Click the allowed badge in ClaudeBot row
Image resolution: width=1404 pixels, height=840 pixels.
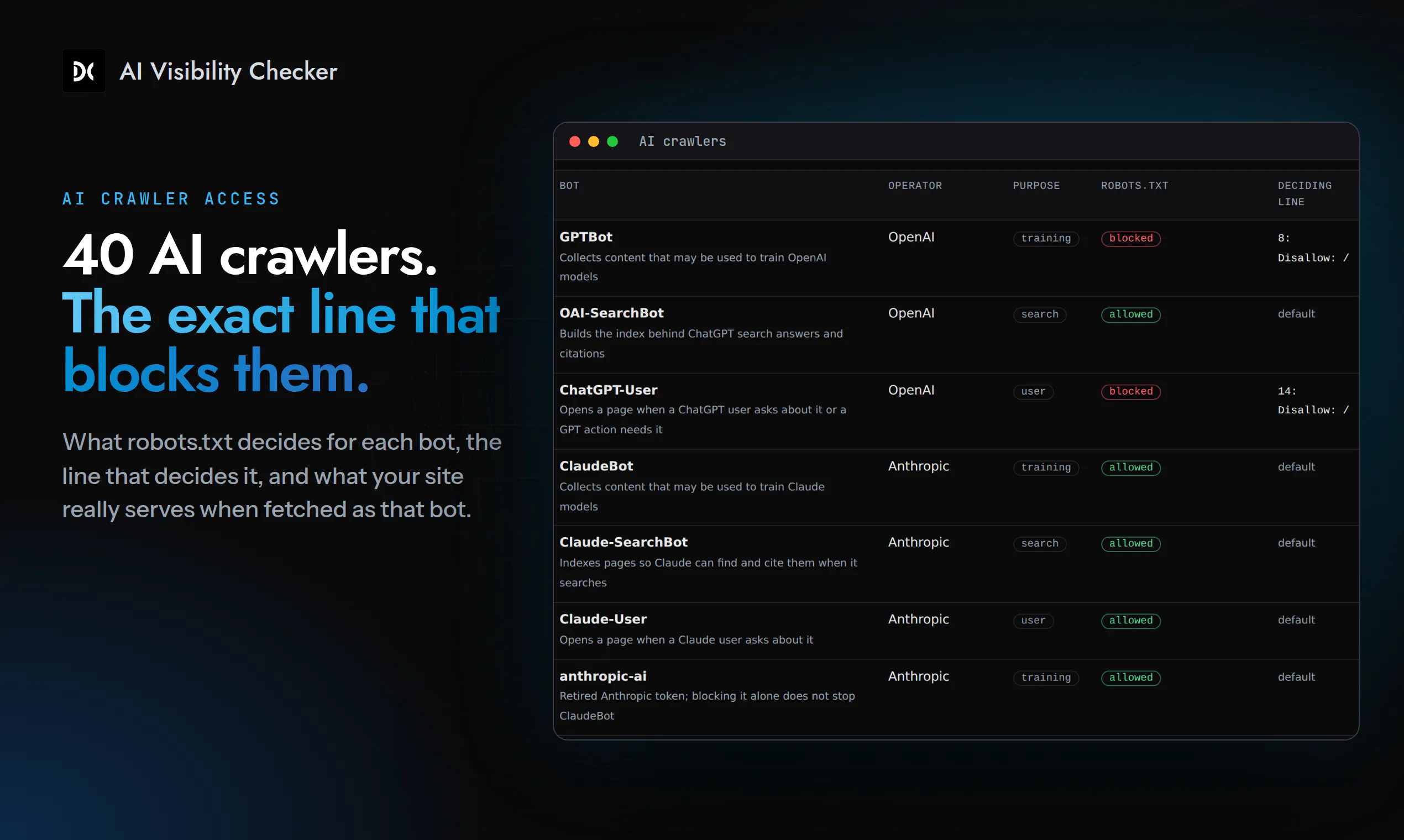click(1130, 468)
